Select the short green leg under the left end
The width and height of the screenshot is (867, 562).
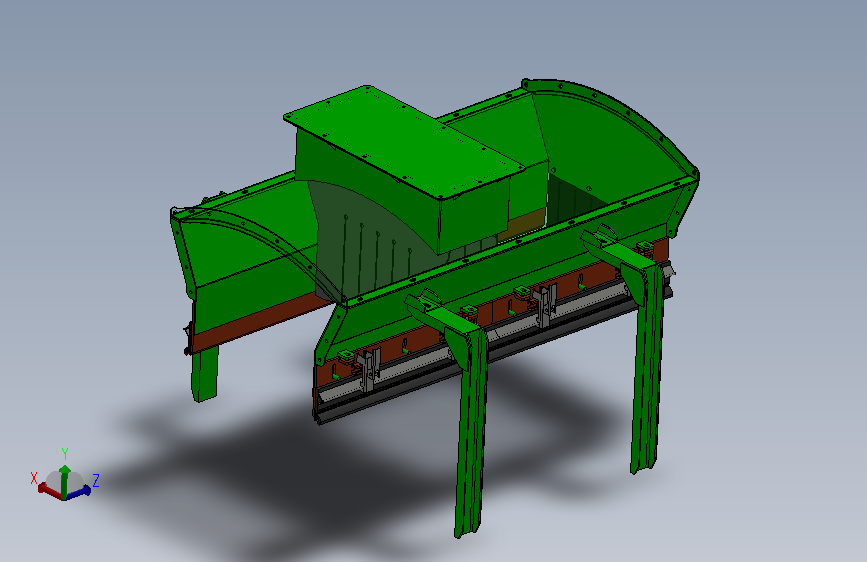click(x=204, y=372)
